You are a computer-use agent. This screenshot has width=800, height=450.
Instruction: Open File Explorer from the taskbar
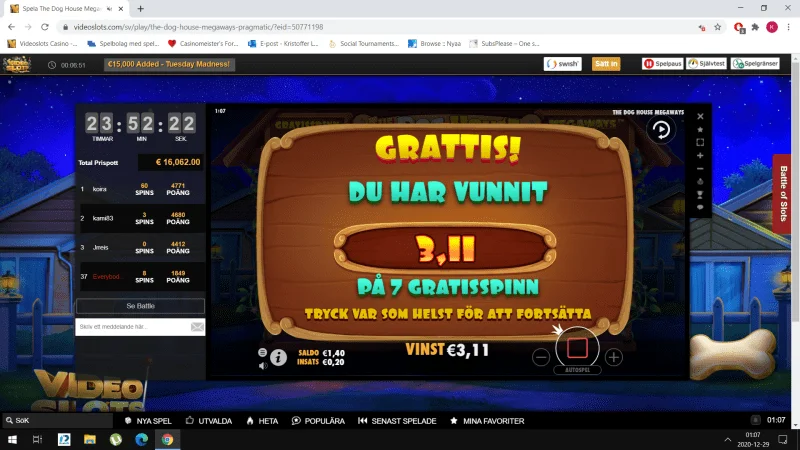[90, 439]
